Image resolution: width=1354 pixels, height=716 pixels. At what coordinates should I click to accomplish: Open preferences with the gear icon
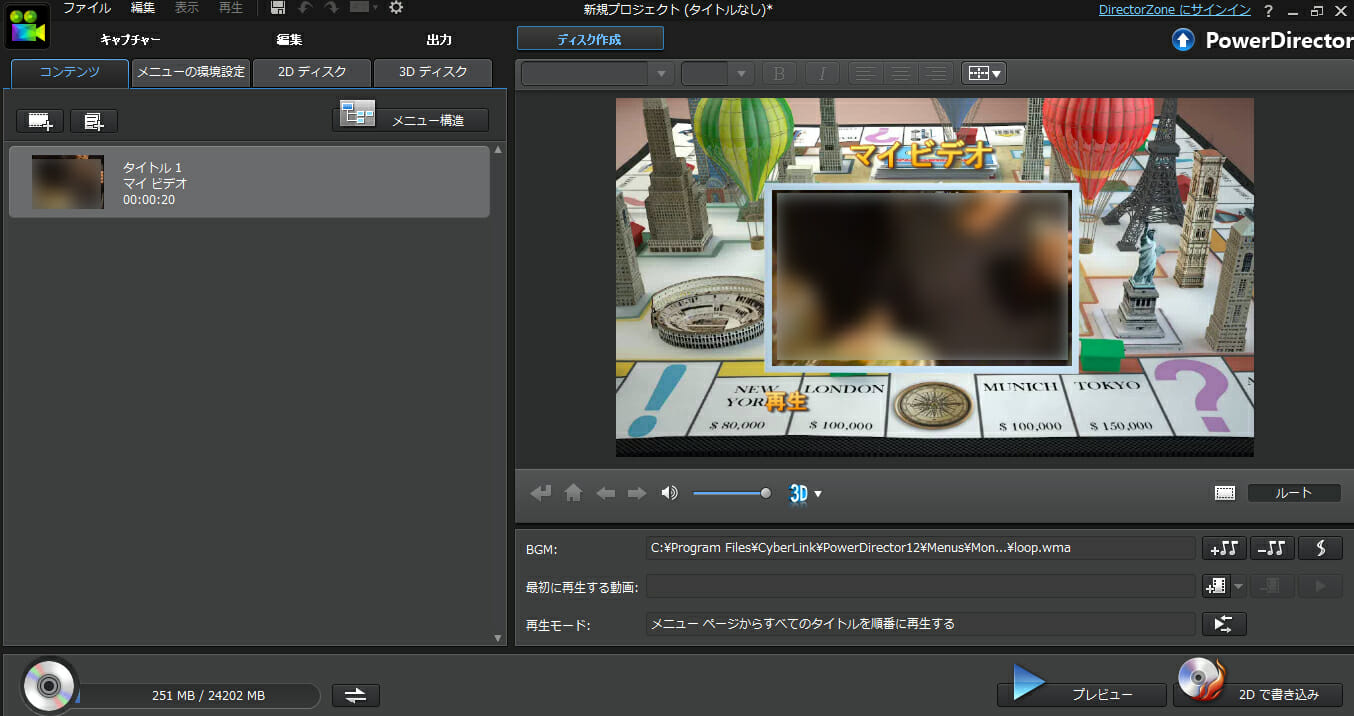(x=396, y=8)
